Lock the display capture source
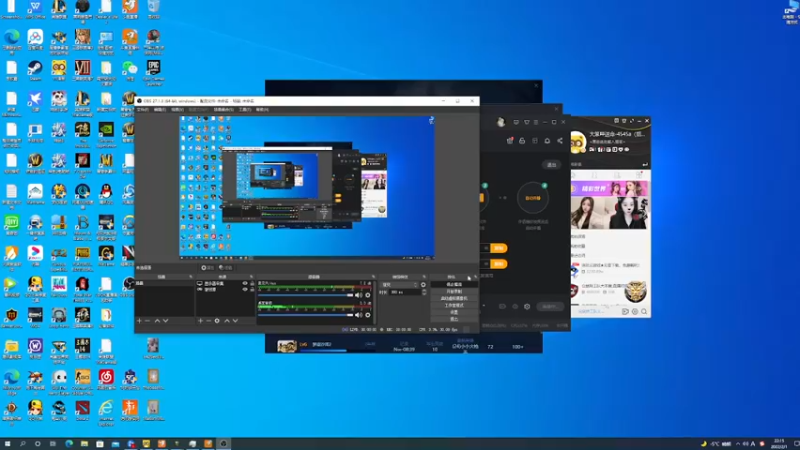The image size is (800, 450). pyautogui.click(x=252, y=284)
